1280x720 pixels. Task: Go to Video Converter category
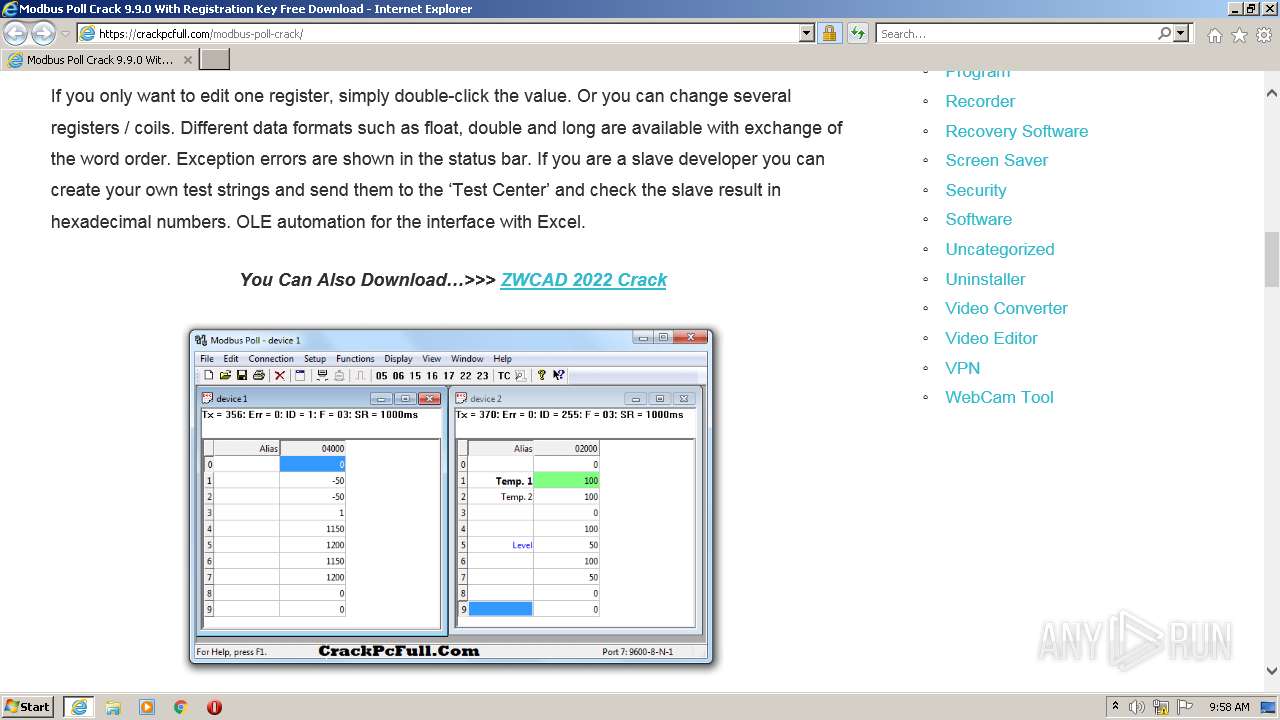pos(1007,308)
